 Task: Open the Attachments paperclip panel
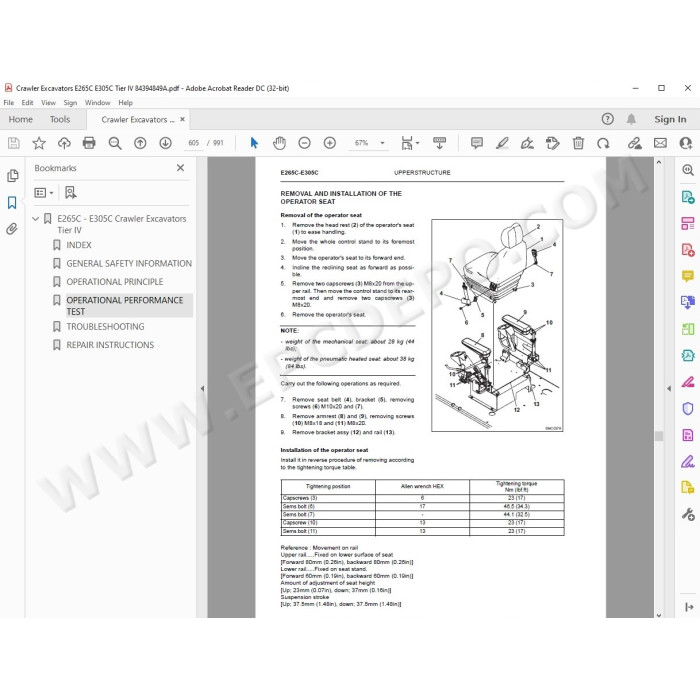click(12, 229)
